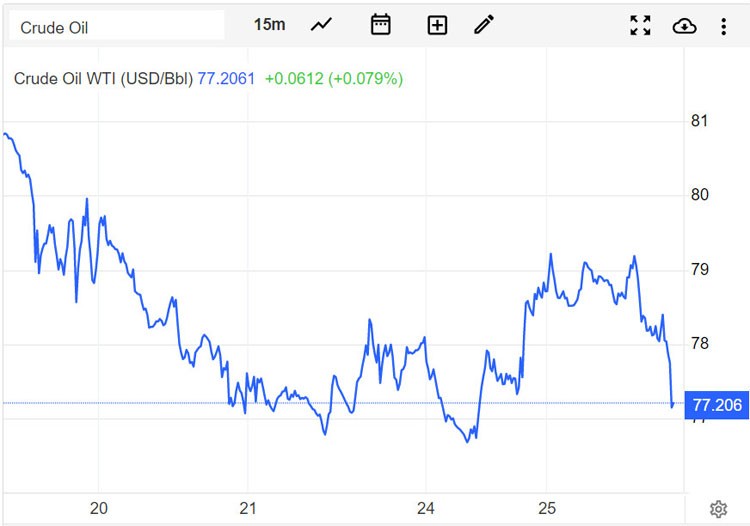Click the Crude Oil search field
Viewport: 750px width, 526px height.
tap(115, 27)
